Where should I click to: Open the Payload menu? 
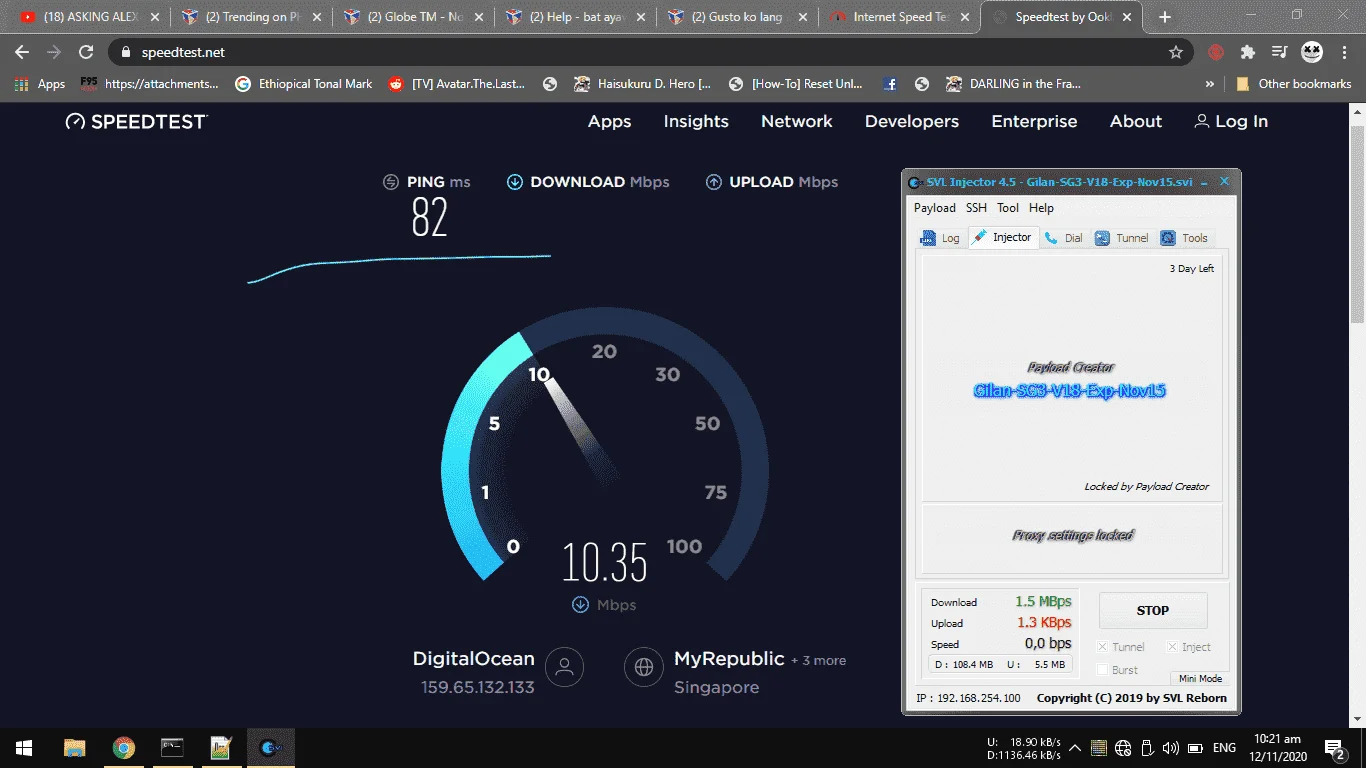pos(935,208)
